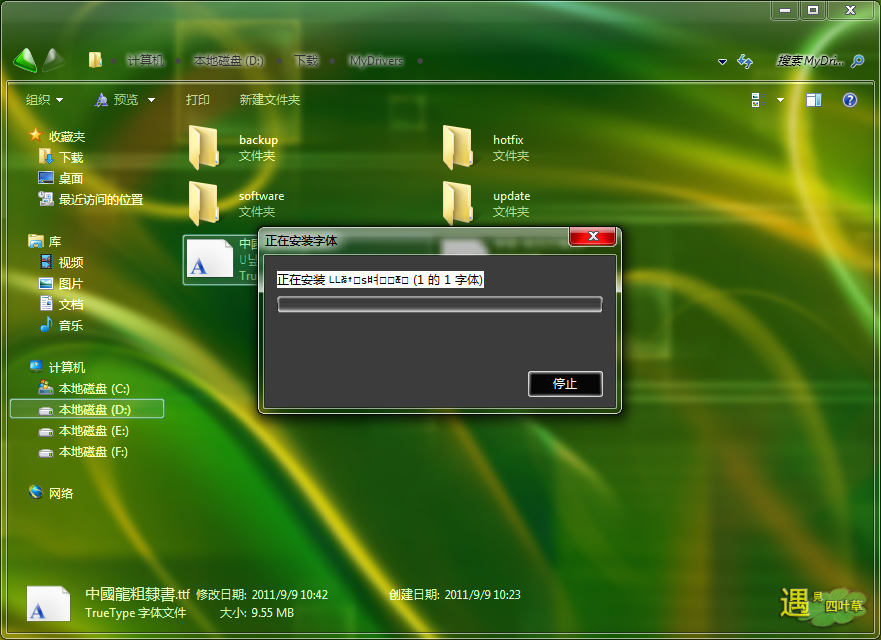Open 本地磁盘 (E:) in the sidebar
Viewport: 881px width, 640px height.
pos(94,431)
